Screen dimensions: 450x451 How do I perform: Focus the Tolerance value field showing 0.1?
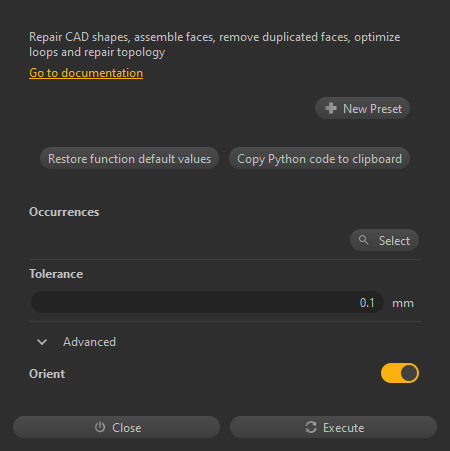207,302
